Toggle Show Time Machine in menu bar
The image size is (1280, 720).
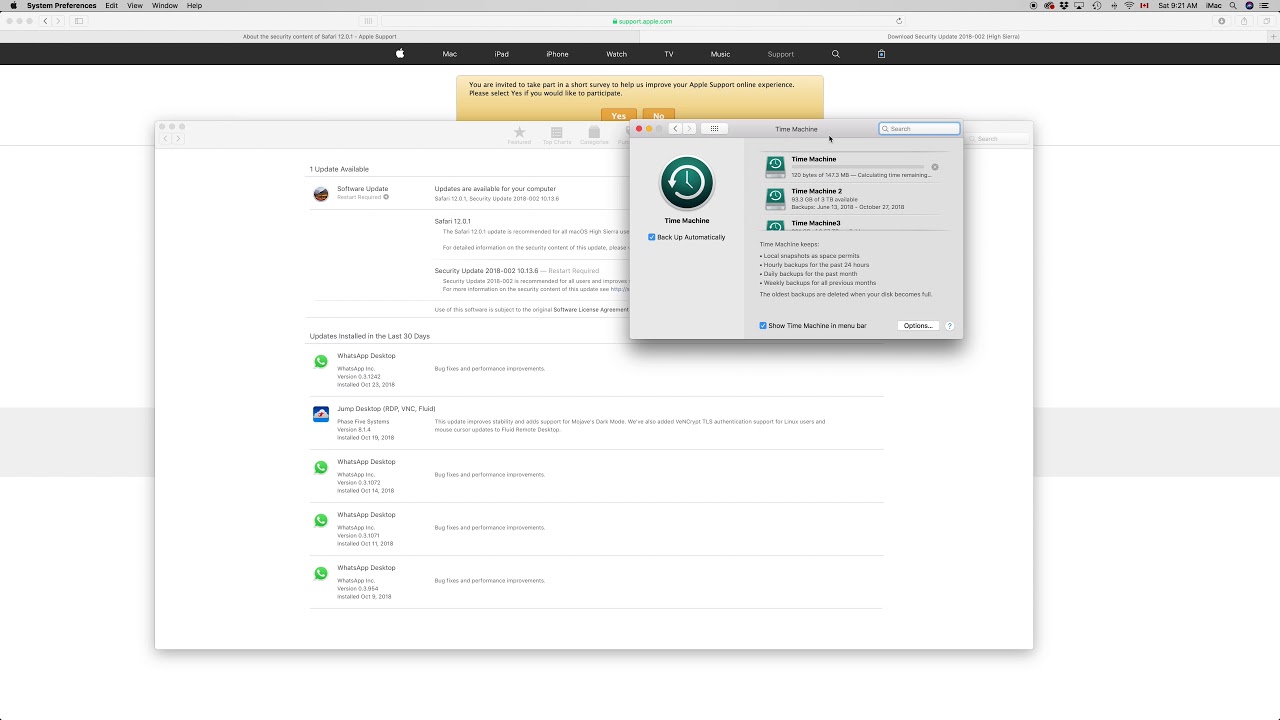tap(763, 326)
